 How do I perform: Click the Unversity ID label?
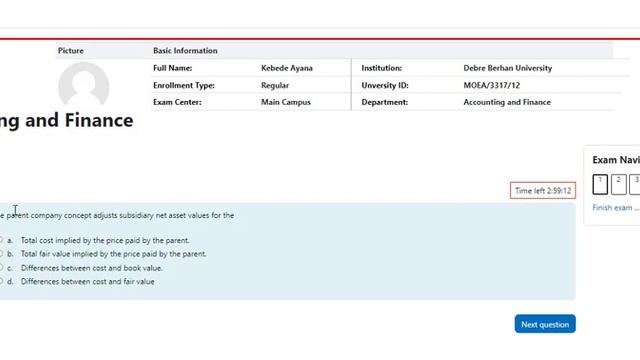[x=385, y=85]
